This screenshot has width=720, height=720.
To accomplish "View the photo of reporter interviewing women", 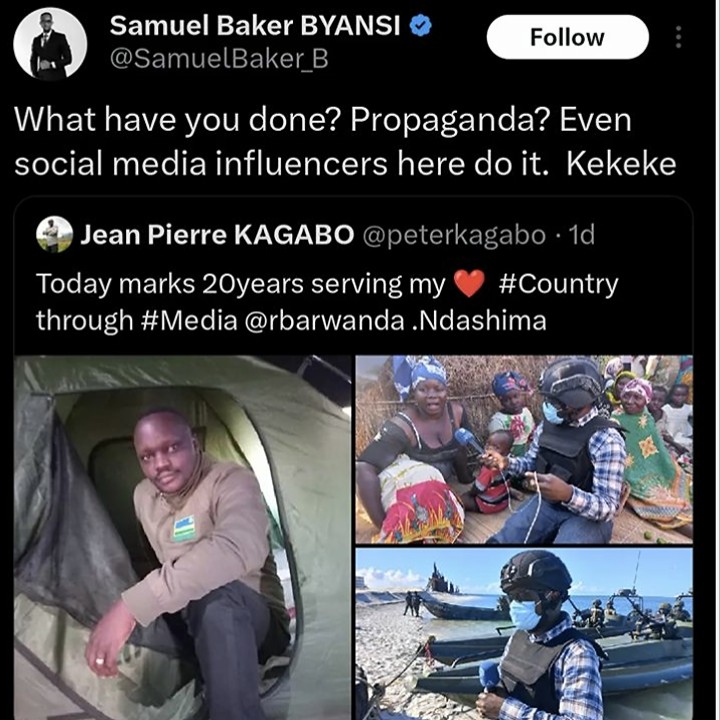I will [524, 449].
